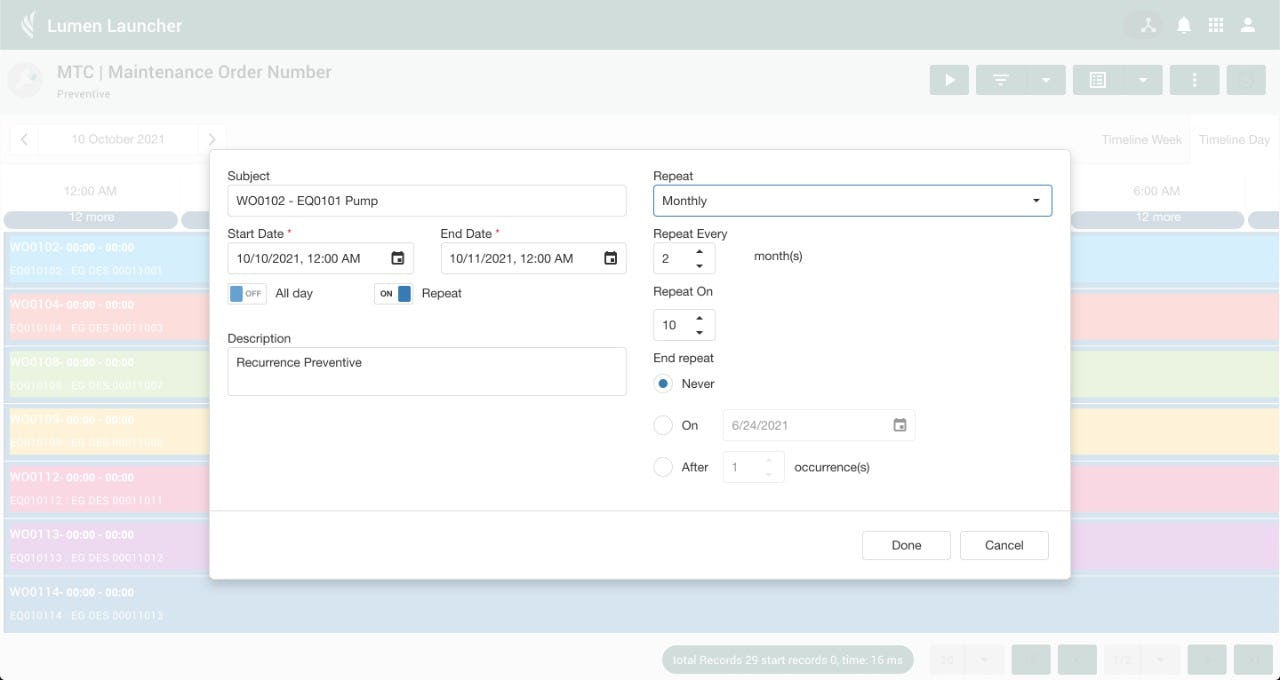
Task: Click the Start Date calendar picker icon
Action: tap(400, 258)
